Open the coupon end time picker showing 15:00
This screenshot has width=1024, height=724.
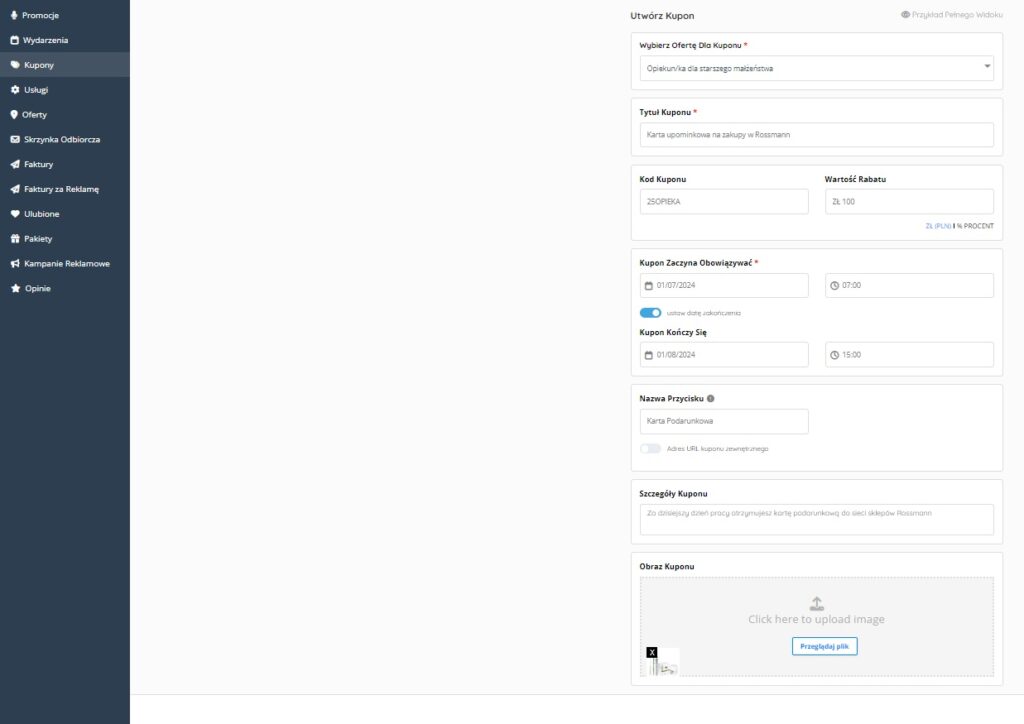(x=909, y=355)
